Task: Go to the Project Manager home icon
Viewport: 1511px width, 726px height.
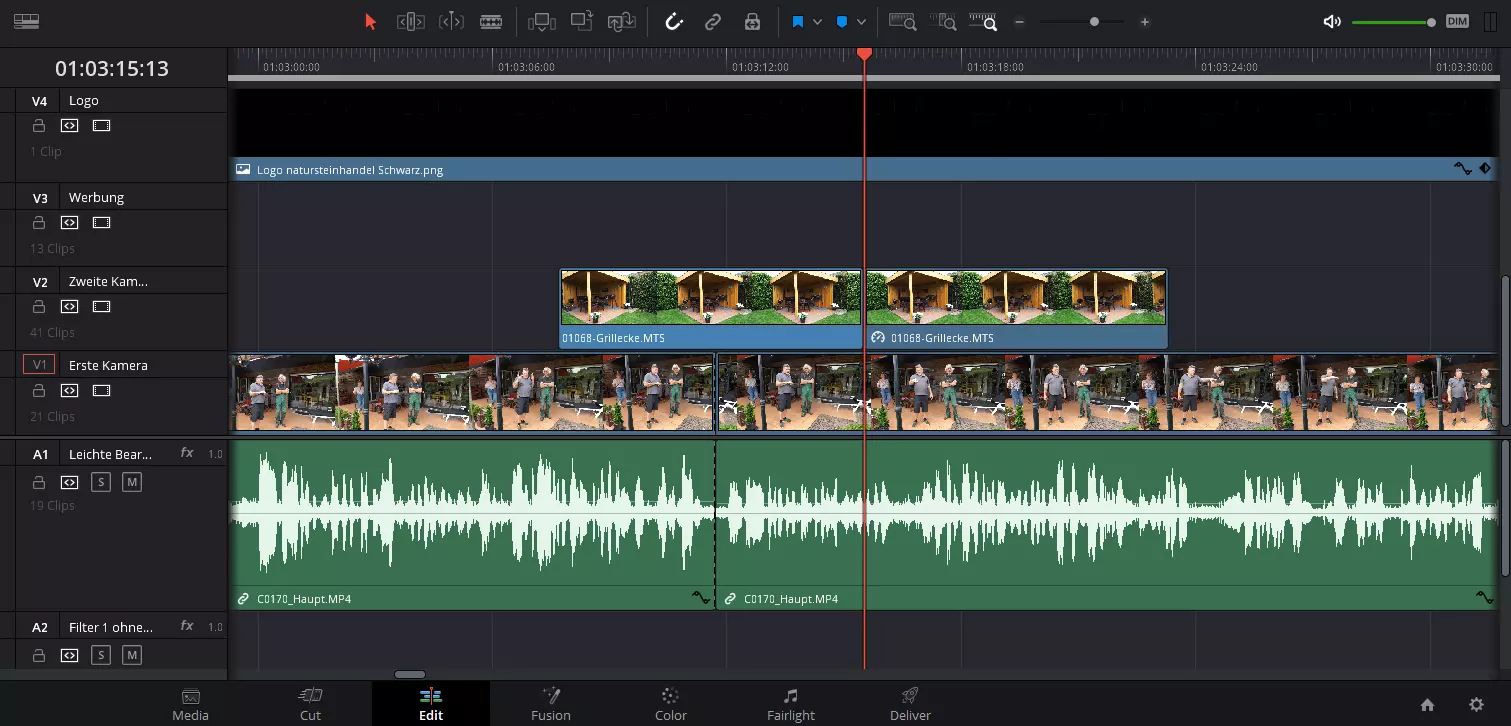Action: 1427,704
